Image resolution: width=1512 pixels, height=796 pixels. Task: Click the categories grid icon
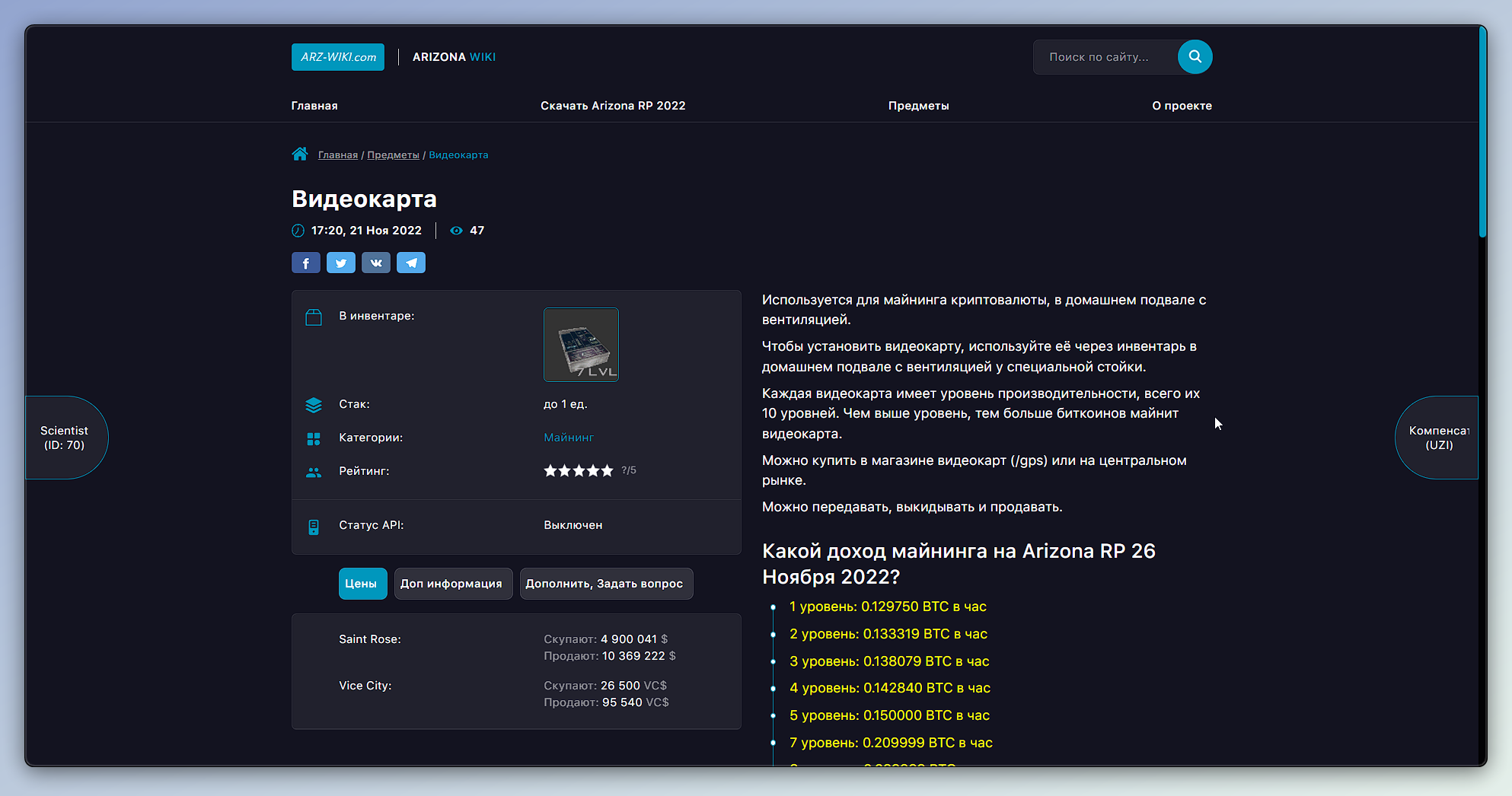click(314, 439)
